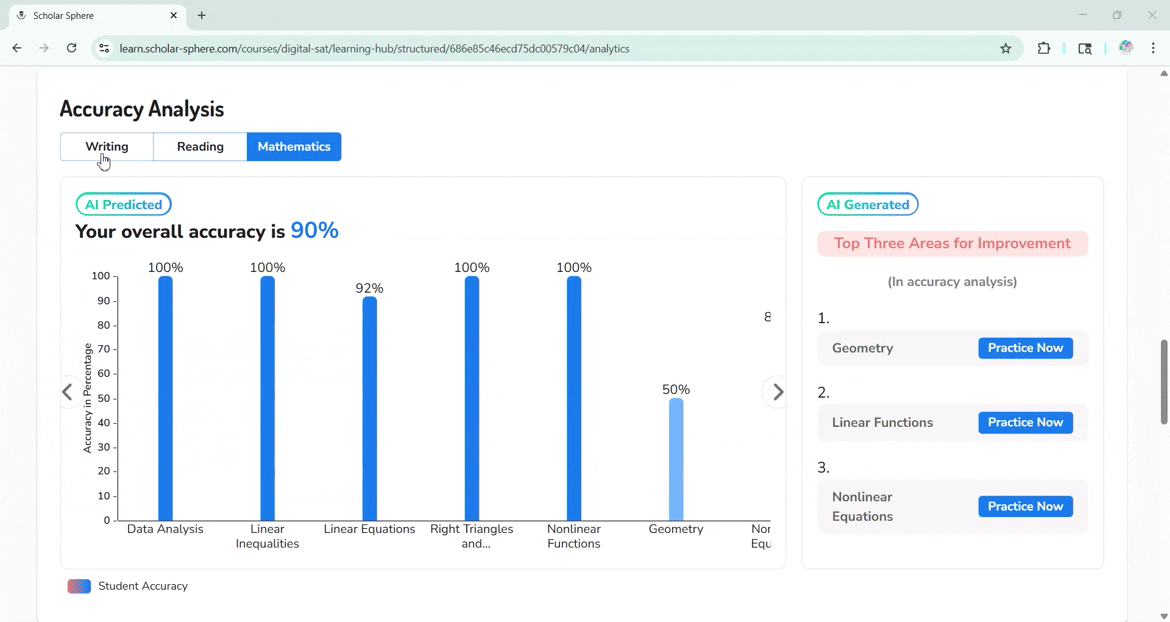Bookmark this page with the star icon
The height and width of the screenshot is (622, 1170).
pos(1006,47)
